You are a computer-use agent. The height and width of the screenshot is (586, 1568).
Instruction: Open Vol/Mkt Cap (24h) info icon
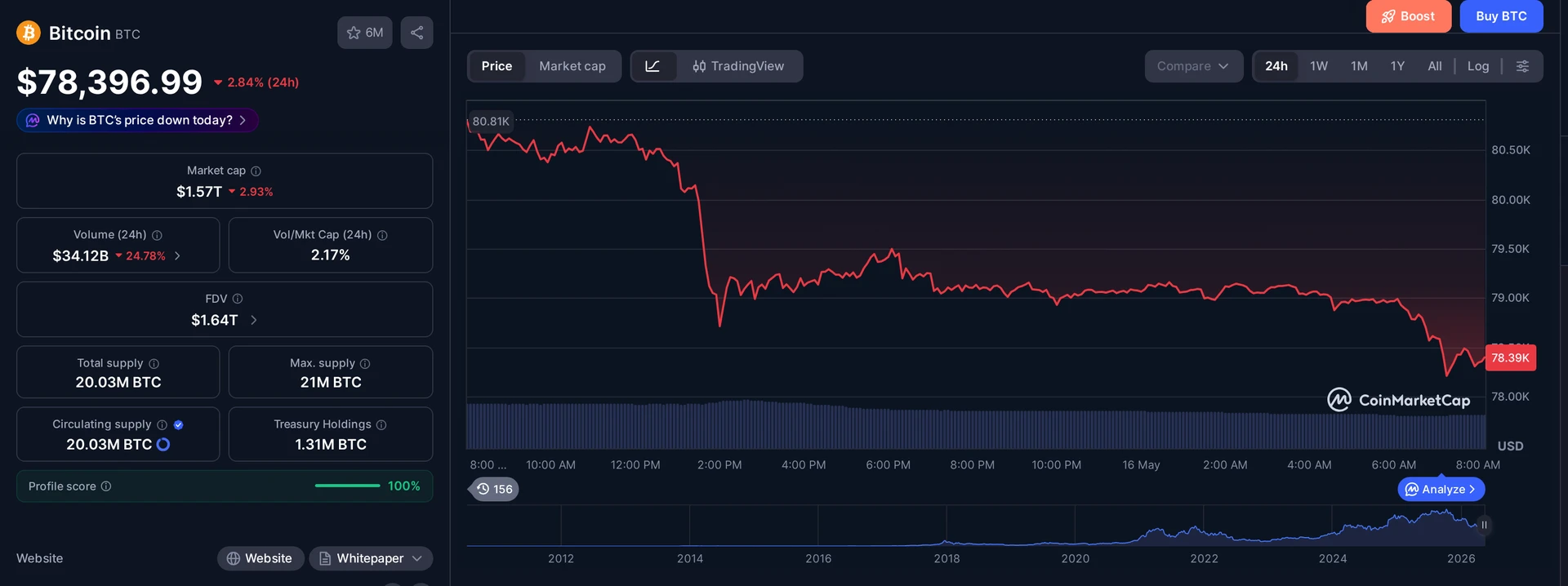tap(382, 235)
